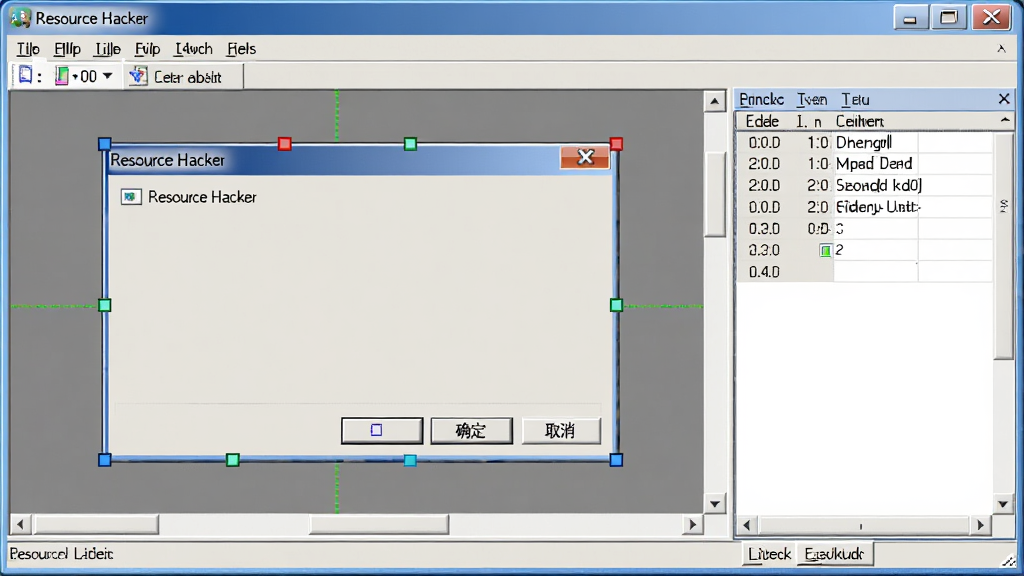1024x576 pixels.
Task: Click the canvas horizontal scrollbar right arrow
Action: (692, 524)
